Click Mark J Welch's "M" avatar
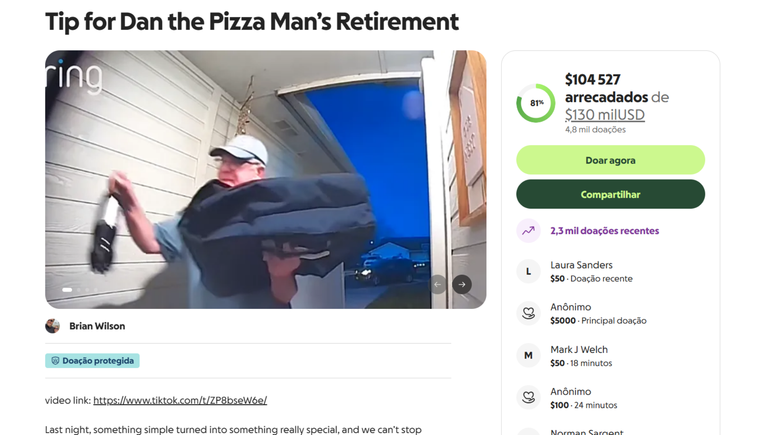Viewport: 774px width, 435px height. 528,355
